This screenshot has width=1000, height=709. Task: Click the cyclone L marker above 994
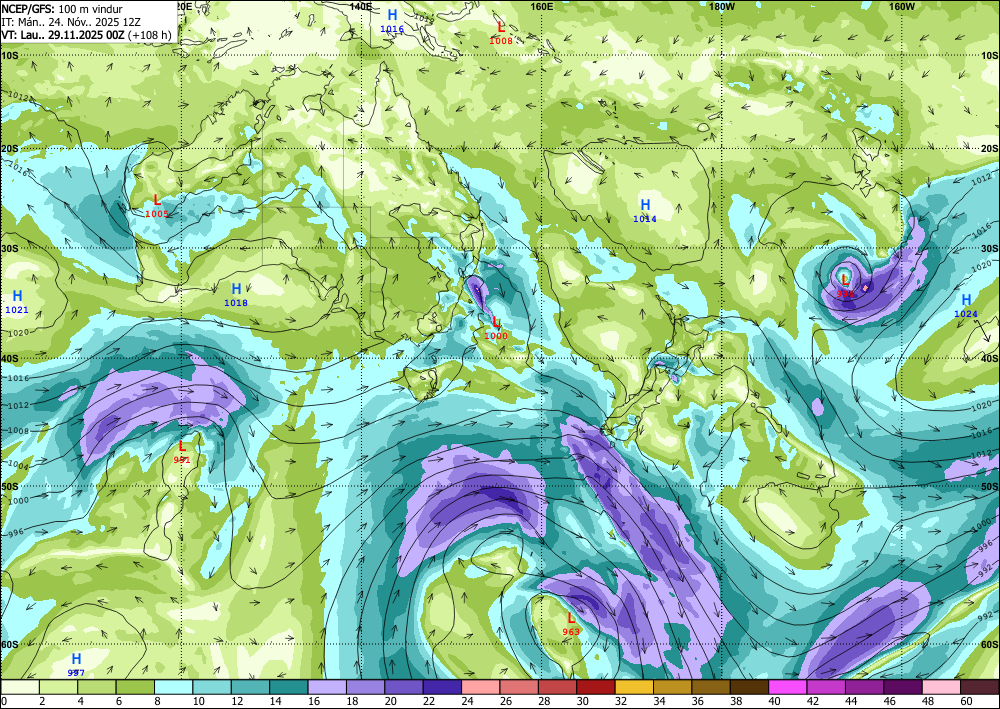845,279
